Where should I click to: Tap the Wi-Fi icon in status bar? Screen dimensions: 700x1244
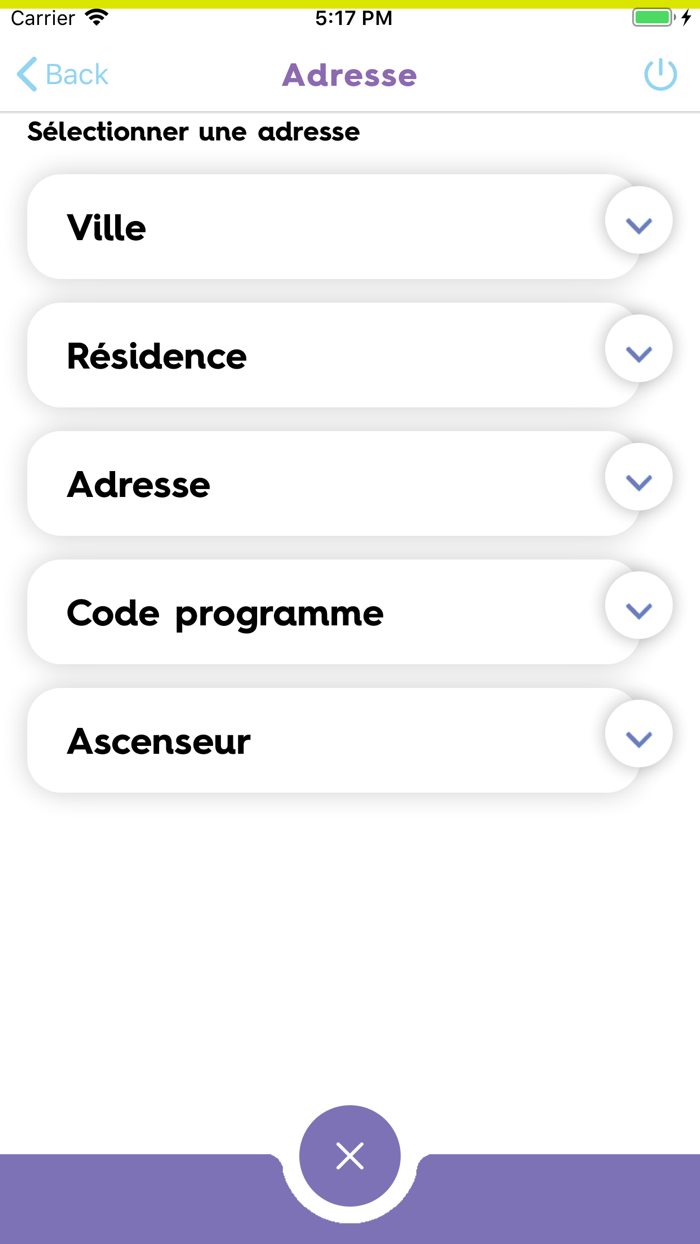[95, 16]
